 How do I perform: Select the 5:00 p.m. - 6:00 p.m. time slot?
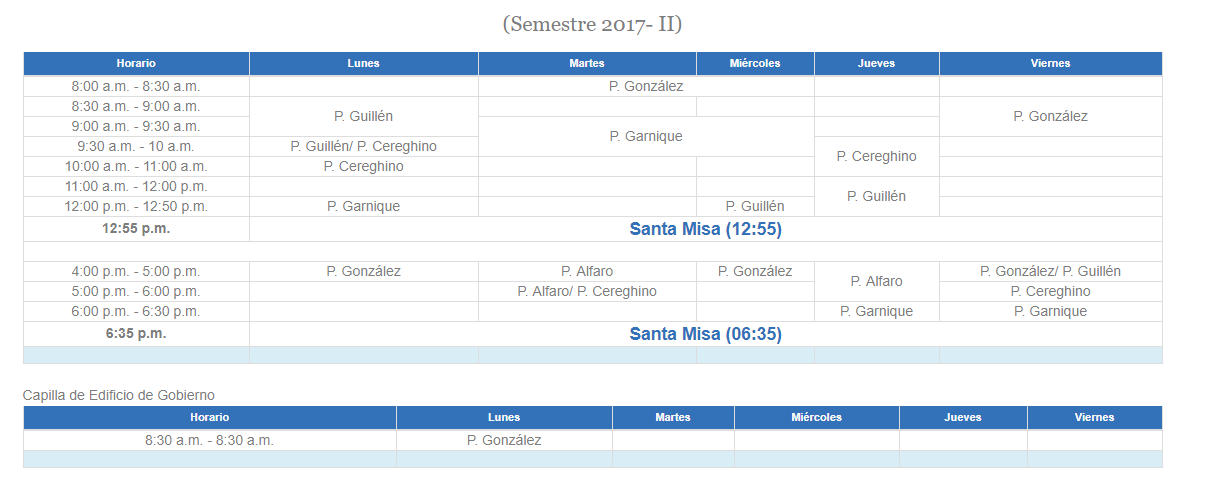pos(136,291)
